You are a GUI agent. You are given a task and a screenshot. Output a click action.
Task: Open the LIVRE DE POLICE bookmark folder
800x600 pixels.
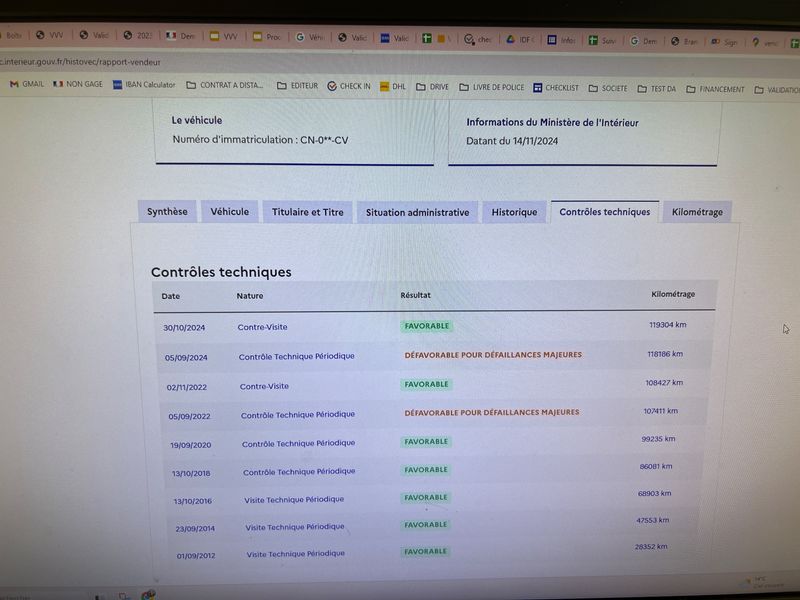point(492,87)
